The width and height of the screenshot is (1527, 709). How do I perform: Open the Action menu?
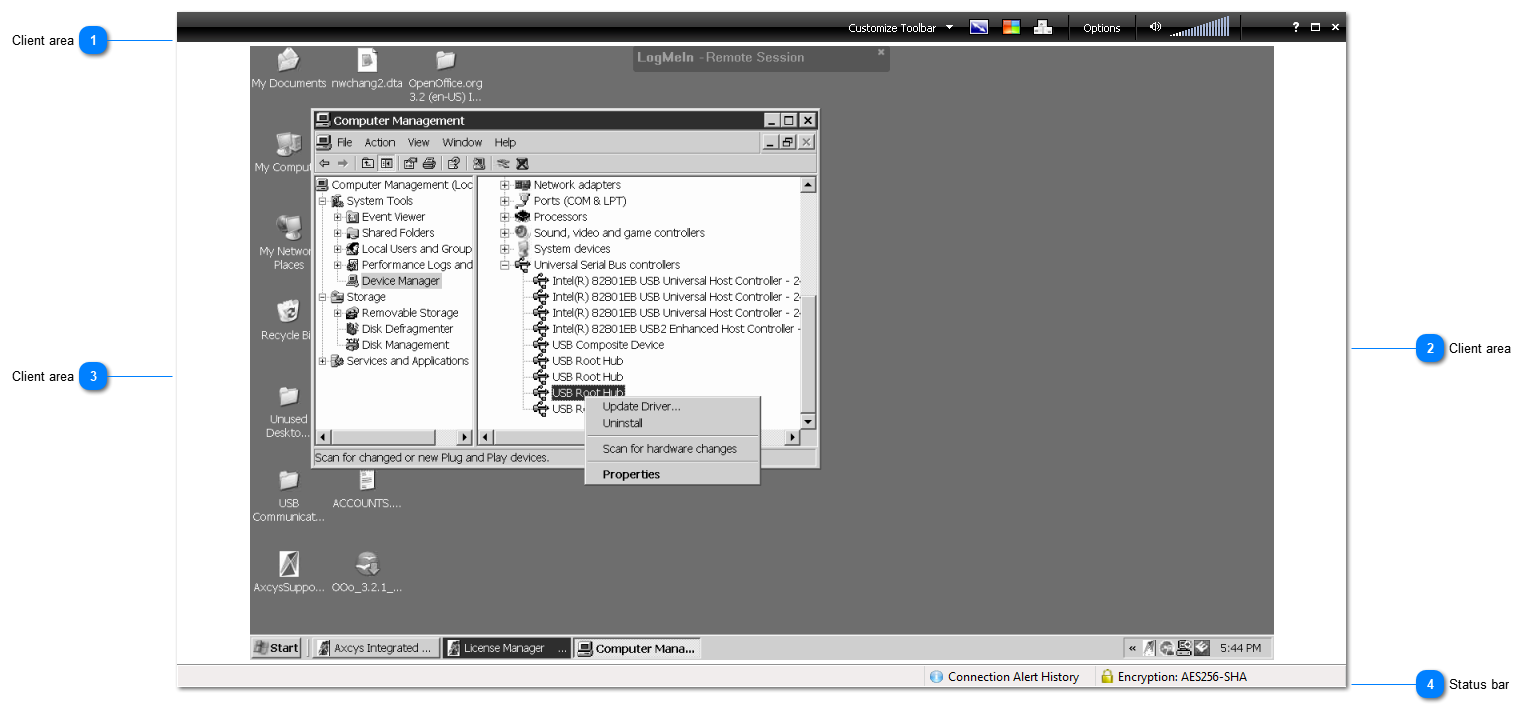380,142
